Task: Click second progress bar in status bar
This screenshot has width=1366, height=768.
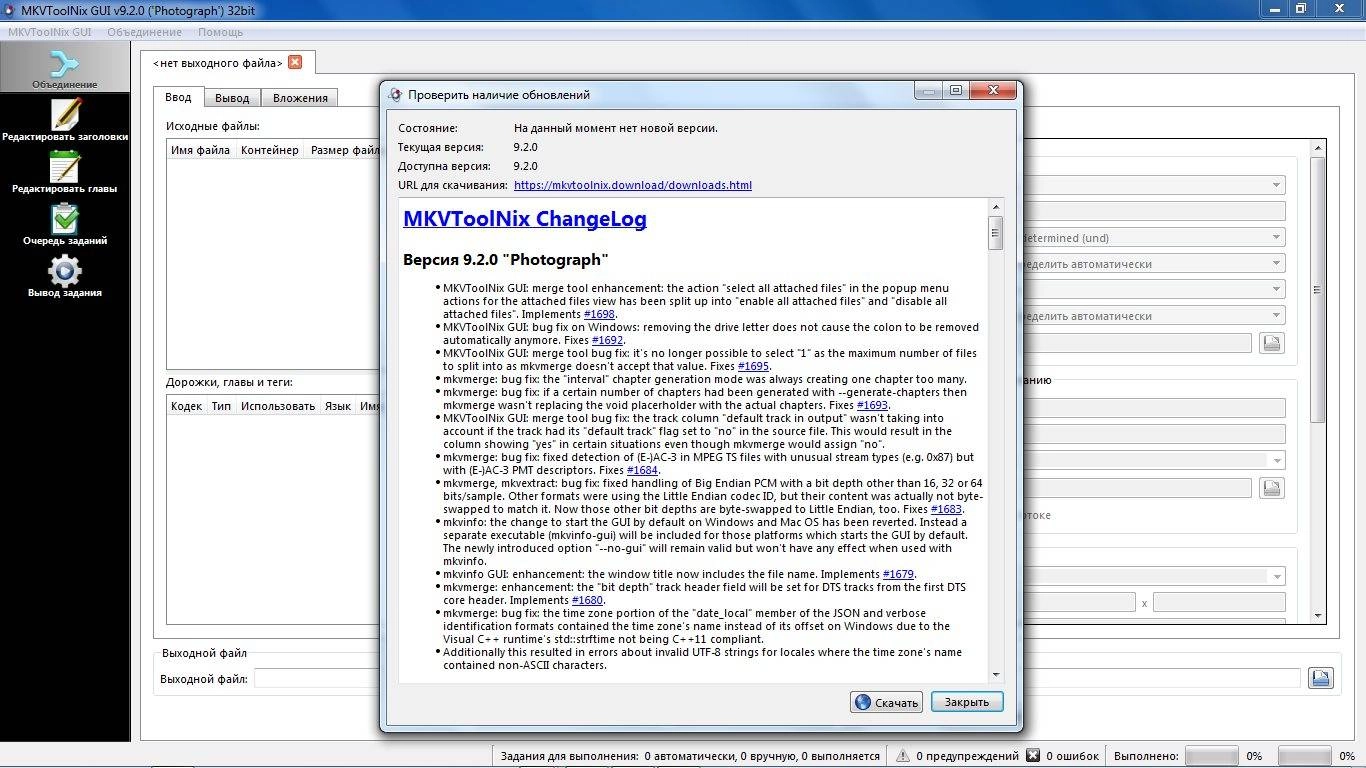Action: [1304, 756]
